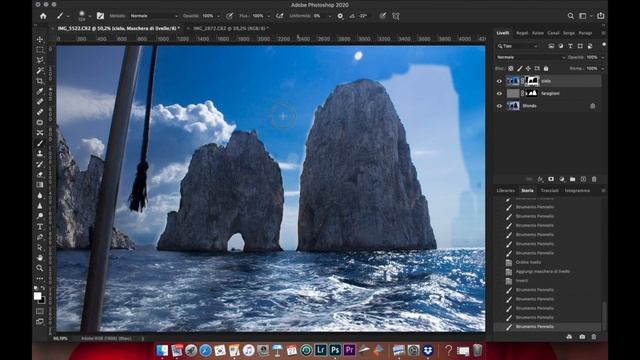The width and height of the screenshot is (640, 360).
Task: Toggle lock transparent pixels
Action: (511, 69)
